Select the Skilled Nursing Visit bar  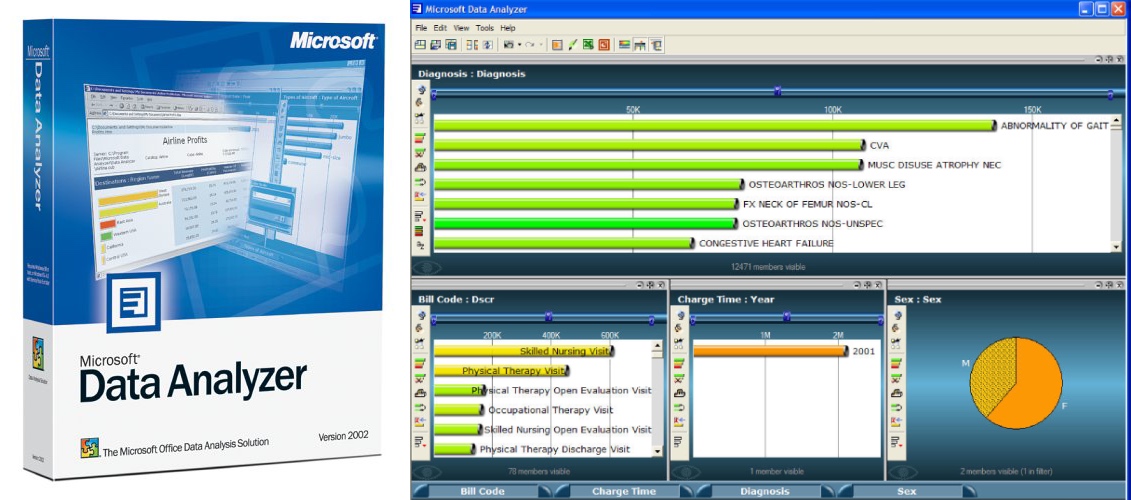(524, 351)
